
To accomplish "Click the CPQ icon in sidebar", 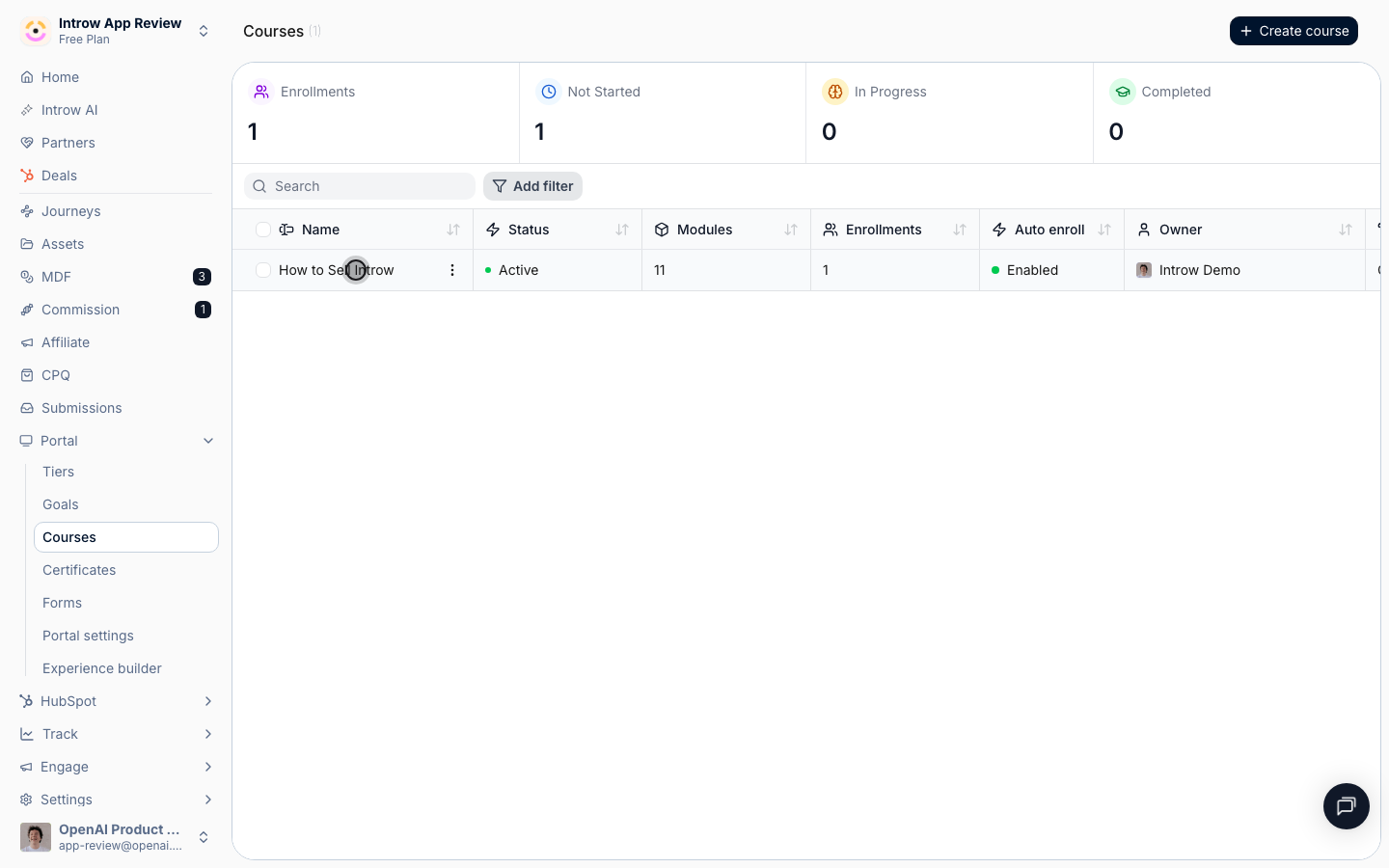I will [x=27, y=375].
